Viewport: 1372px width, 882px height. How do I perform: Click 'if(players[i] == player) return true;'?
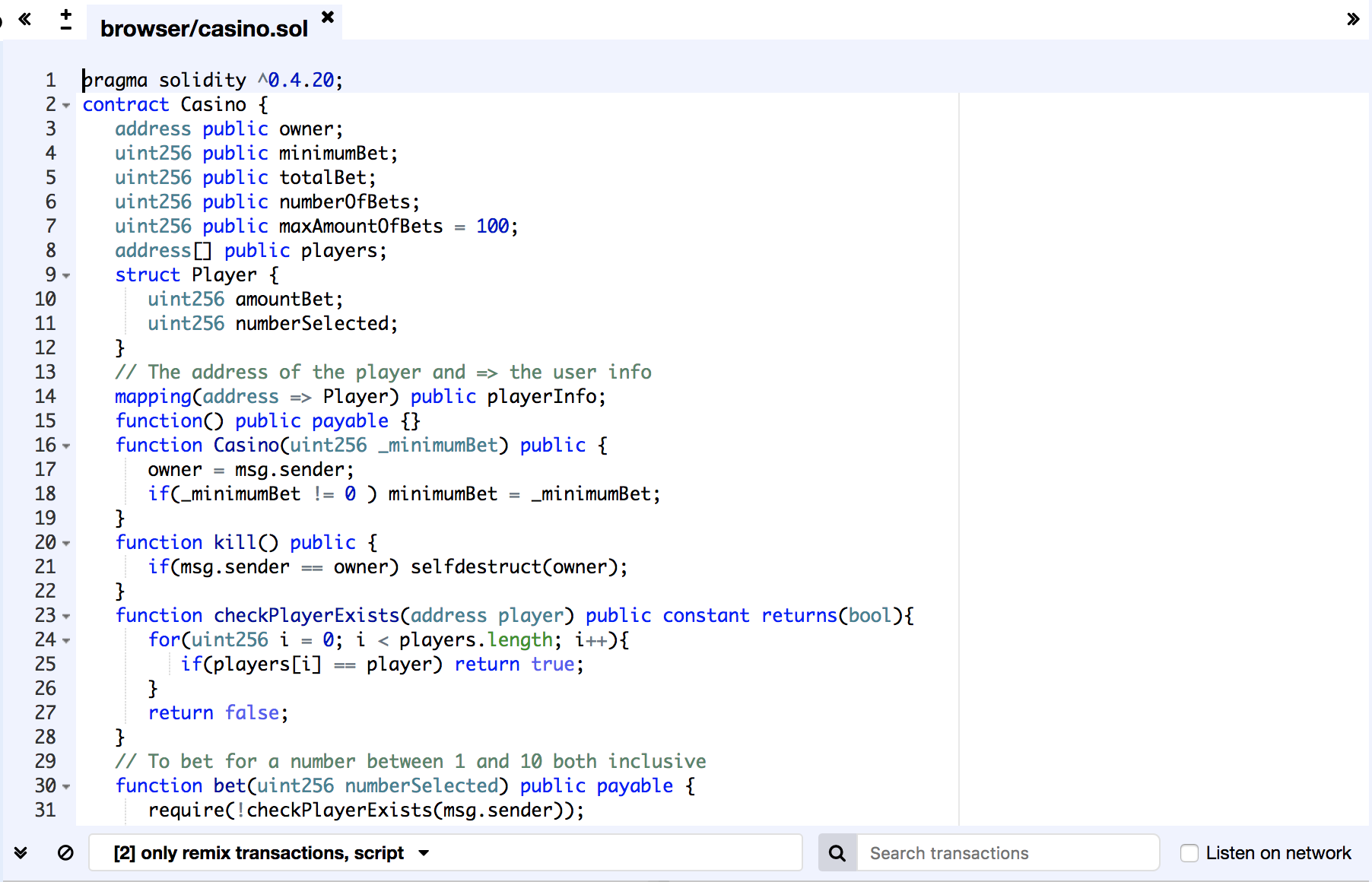click(382, 664)
